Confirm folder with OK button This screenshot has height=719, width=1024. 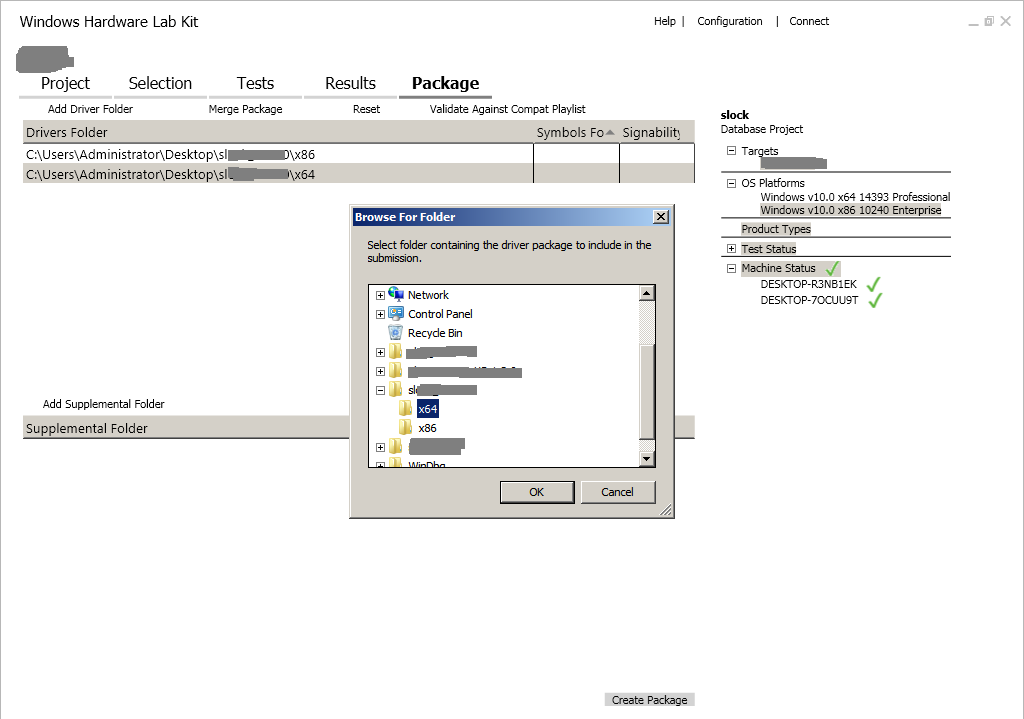(537, 492)
